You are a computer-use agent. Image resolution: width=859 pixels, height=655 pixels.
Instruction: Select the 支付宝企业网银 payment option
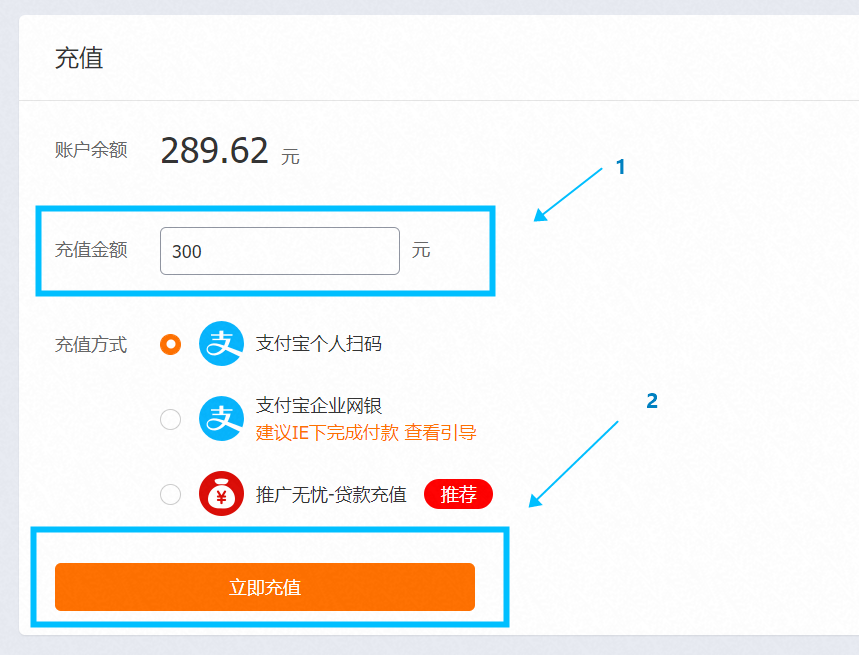[171, 419]
